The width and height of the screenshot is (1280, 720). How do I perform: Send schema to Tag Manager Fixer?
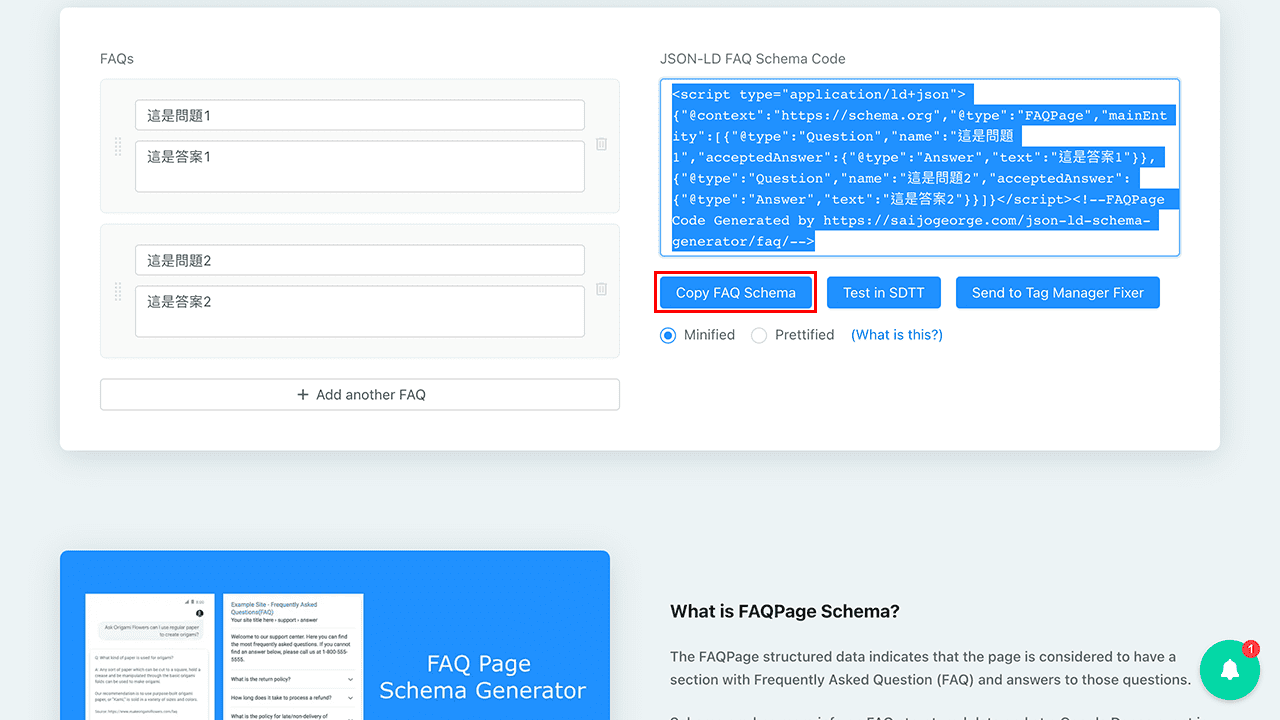click(x=1057, y=292)
